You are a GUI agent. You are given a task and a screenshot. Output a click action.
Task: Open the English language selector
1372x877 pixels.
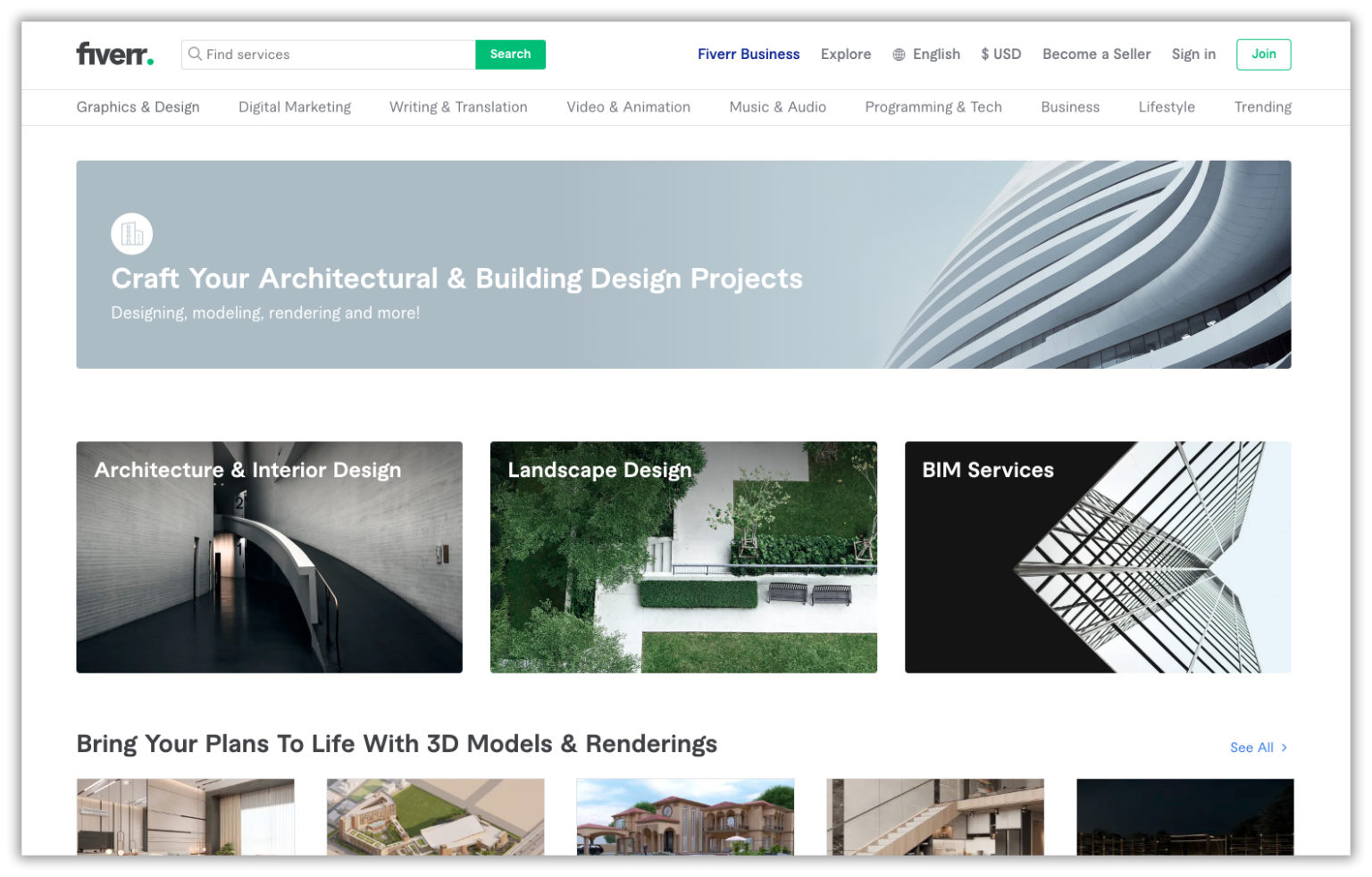point(936,54)
